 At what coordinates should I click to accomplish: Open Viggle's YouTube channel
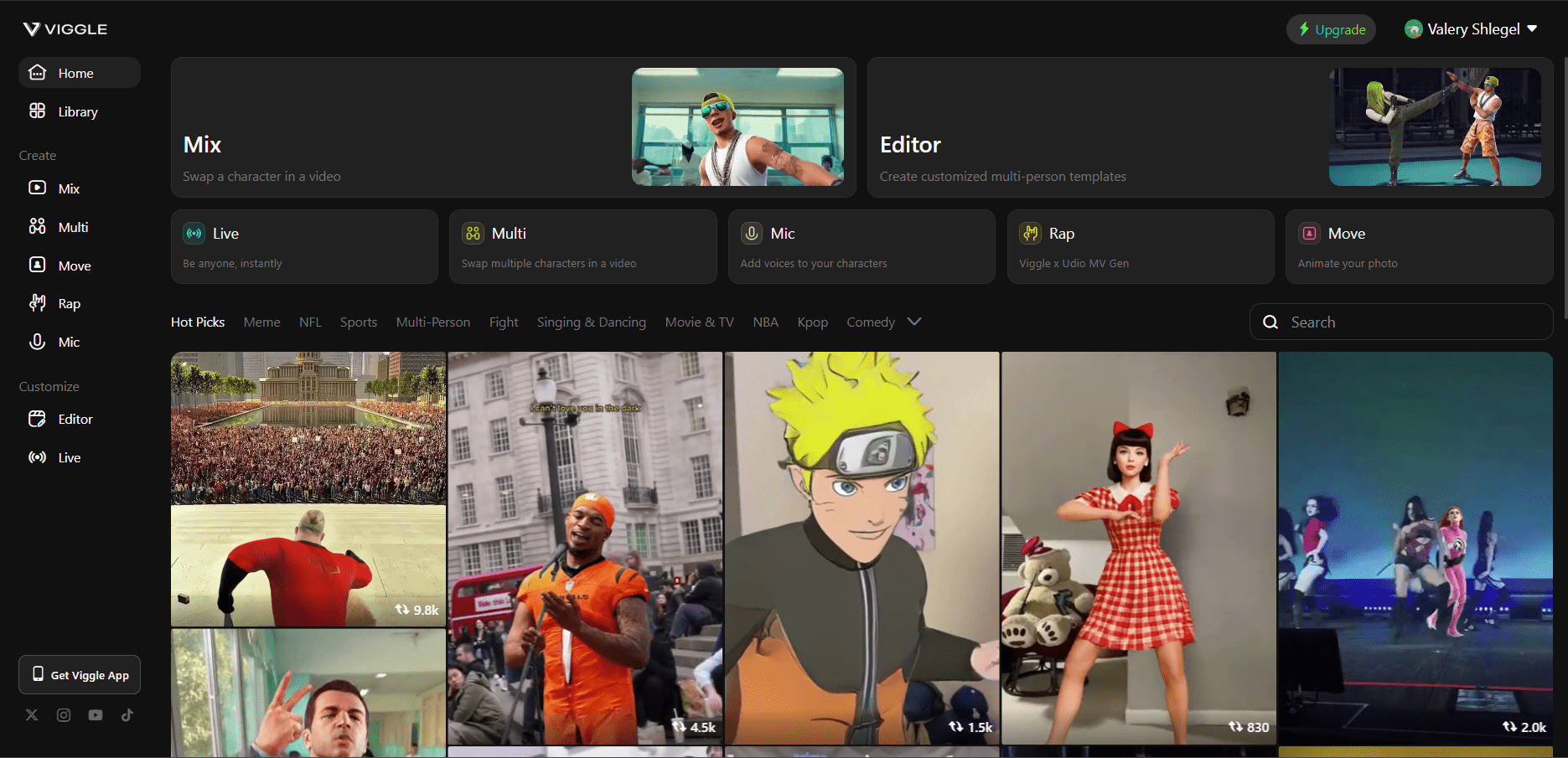pyautogui.click(x=96, y=715)
